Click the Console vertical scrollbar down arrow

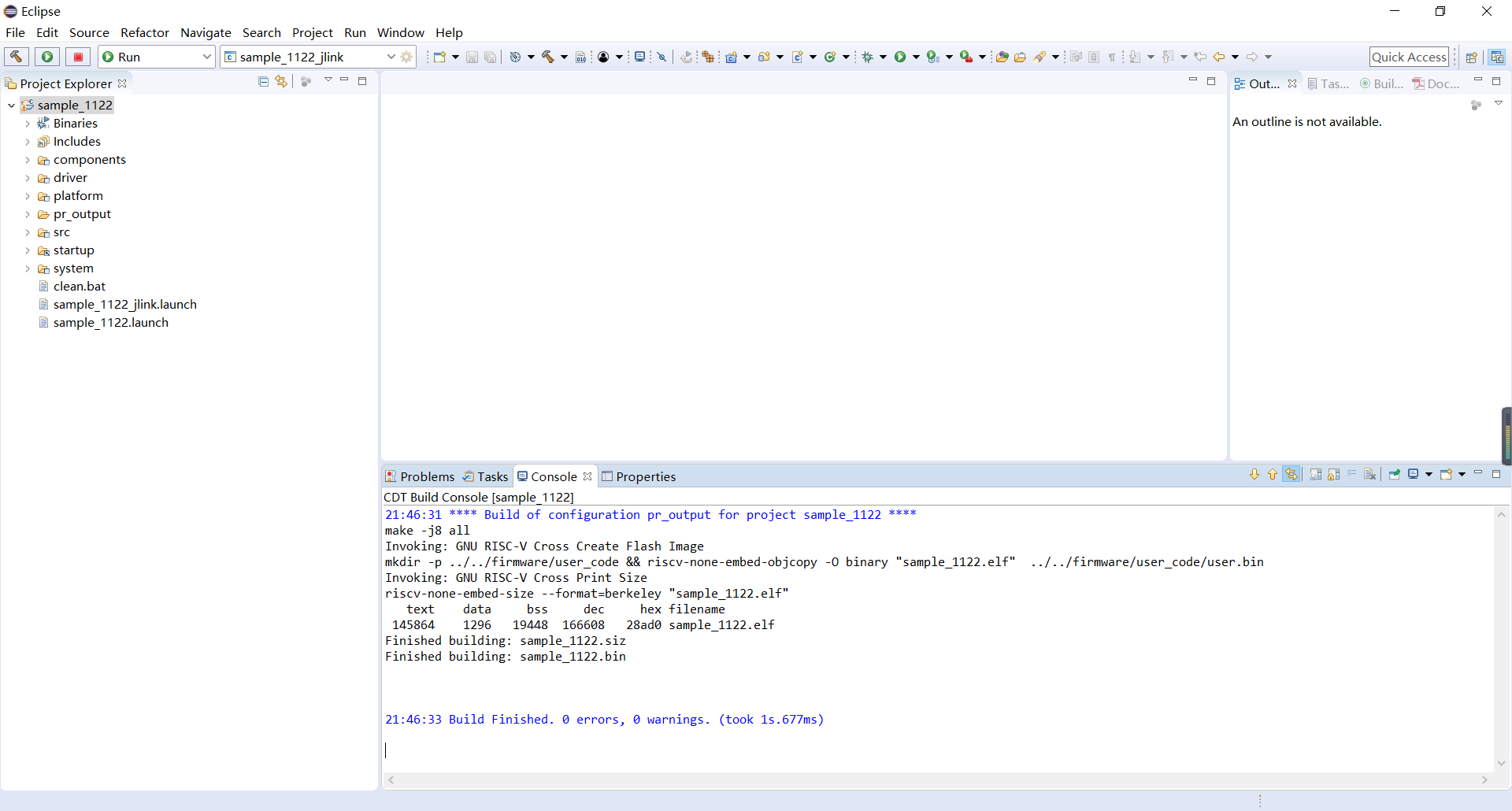point(1501,762)
